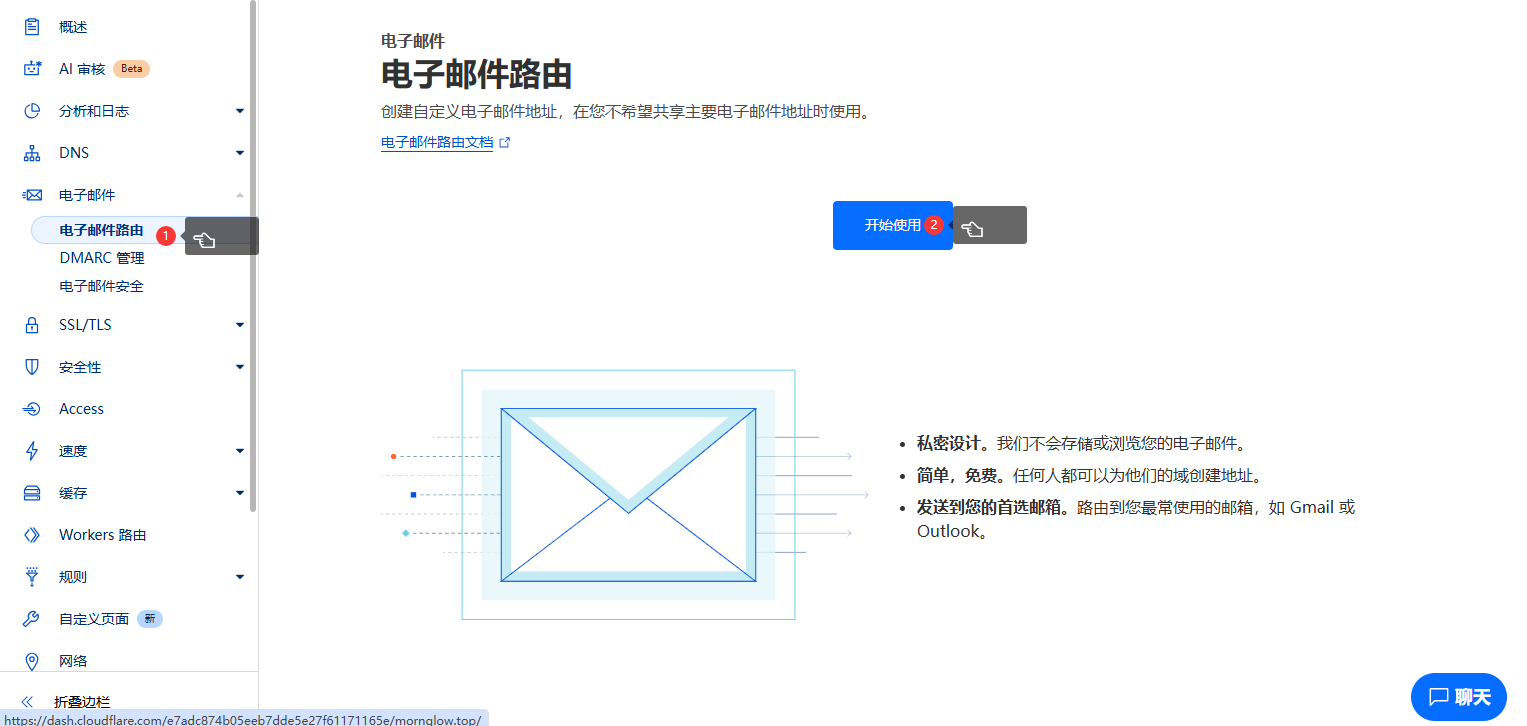Viewport: 1527px width, 726px height.
Task: Collapse the 电子邮件 submenu
Action: tap(239, 194)
